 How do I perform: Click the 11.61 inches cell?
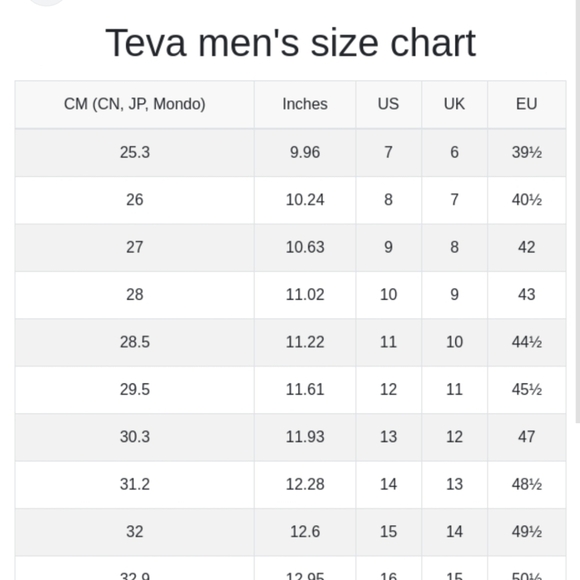pos(305,390)
